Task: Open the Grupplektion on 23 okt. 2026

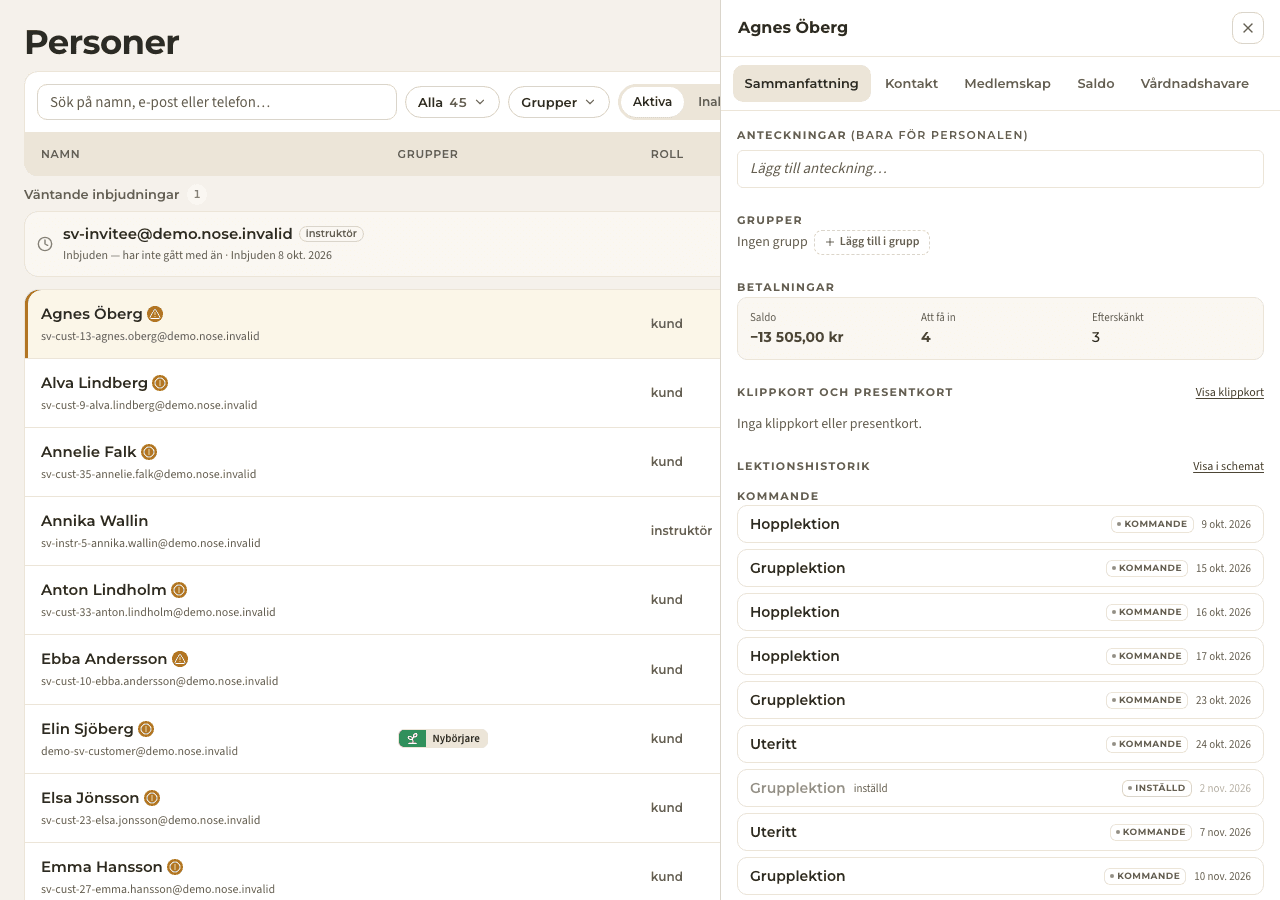Action: 1000,700
